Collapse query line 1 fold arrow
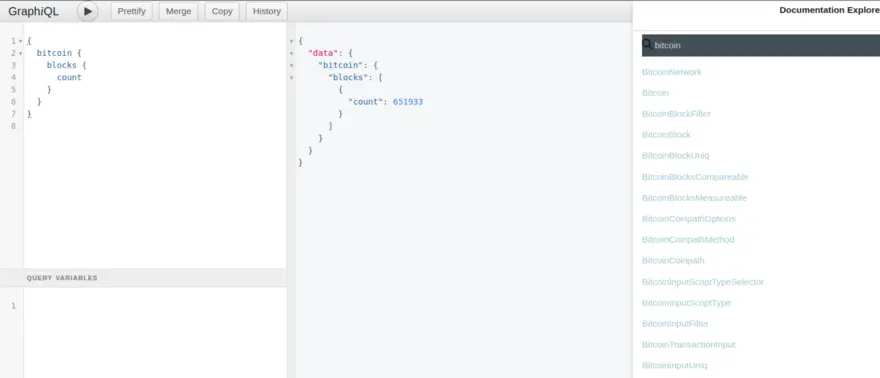Viewport: 880px width, 378px height. coord(21,41)
